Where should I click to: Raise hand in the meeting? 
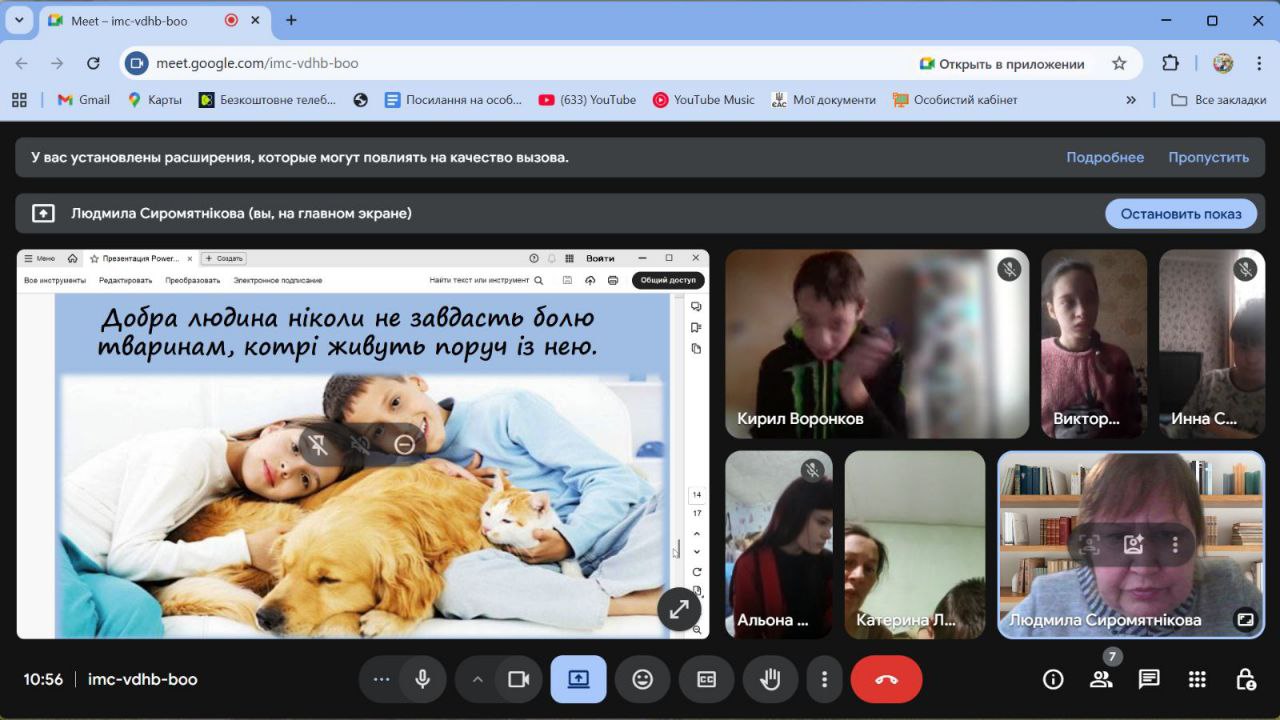(770, 679)
